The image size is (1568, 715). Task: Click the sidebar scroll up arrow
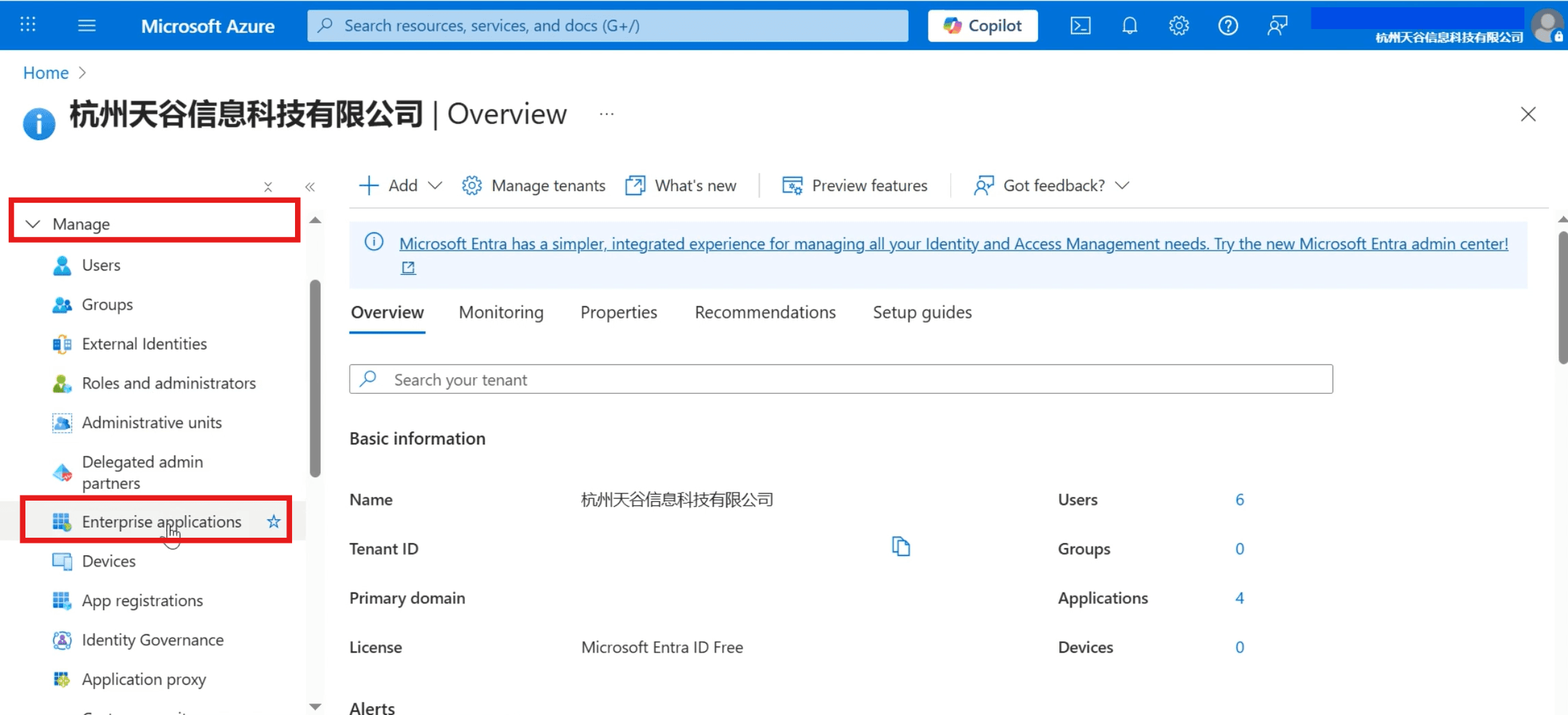315,220
